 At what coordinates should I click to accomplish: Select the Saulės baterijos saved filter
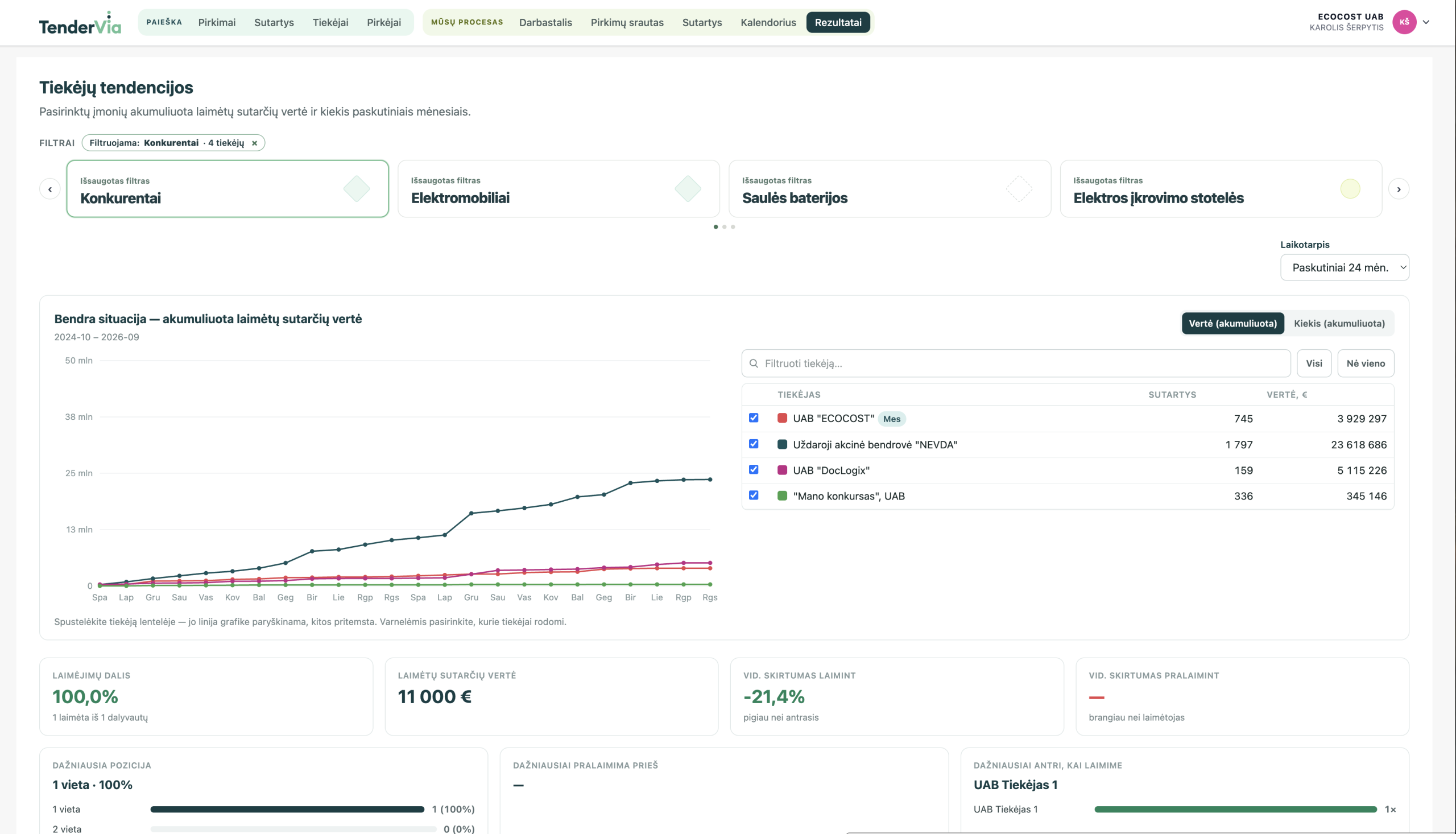point(889,189)
